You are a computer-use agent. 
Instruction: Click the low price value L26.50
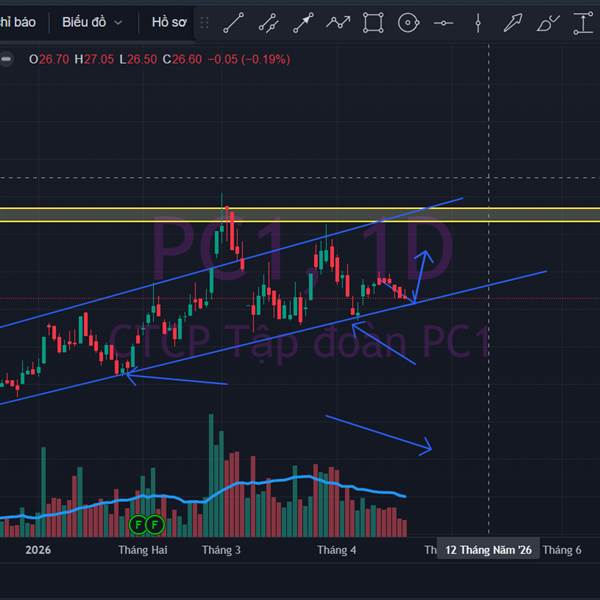[x=138, y=59]
